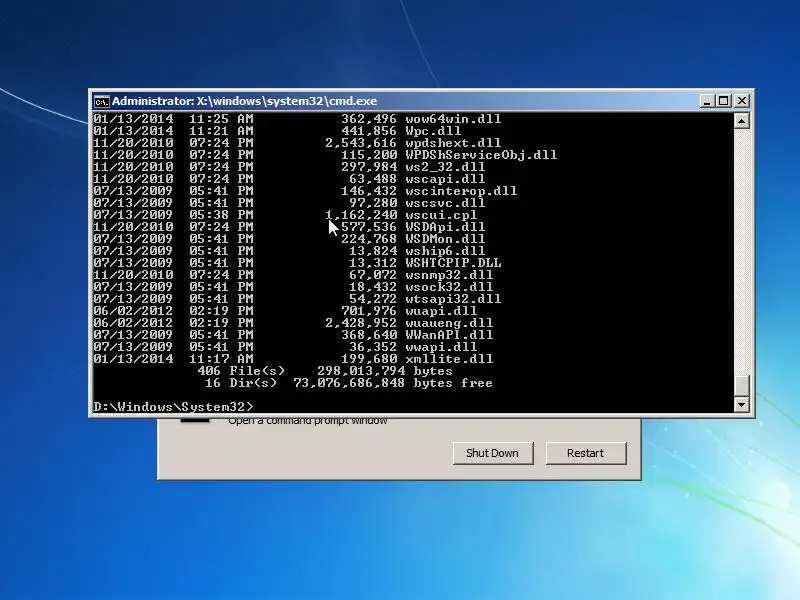Click the ws2_32.dll file name

[x=445, y=167]
